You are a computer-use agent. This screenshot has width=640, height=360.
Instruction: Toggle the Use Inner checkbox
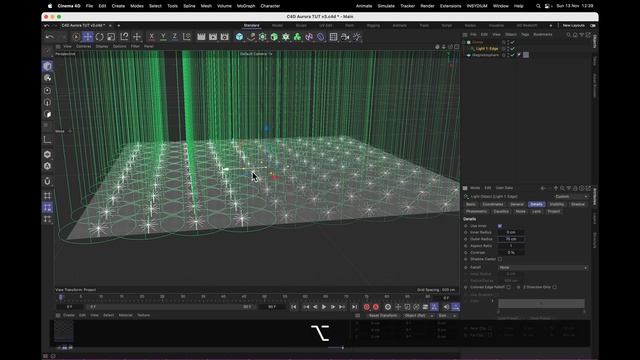click(x=500, y=226)
